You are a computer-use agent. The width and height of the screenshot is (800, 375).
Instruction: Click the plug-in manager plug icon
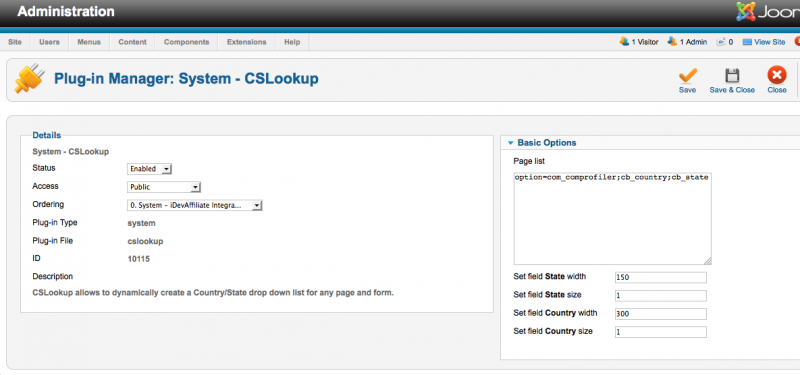pos(29,79)
